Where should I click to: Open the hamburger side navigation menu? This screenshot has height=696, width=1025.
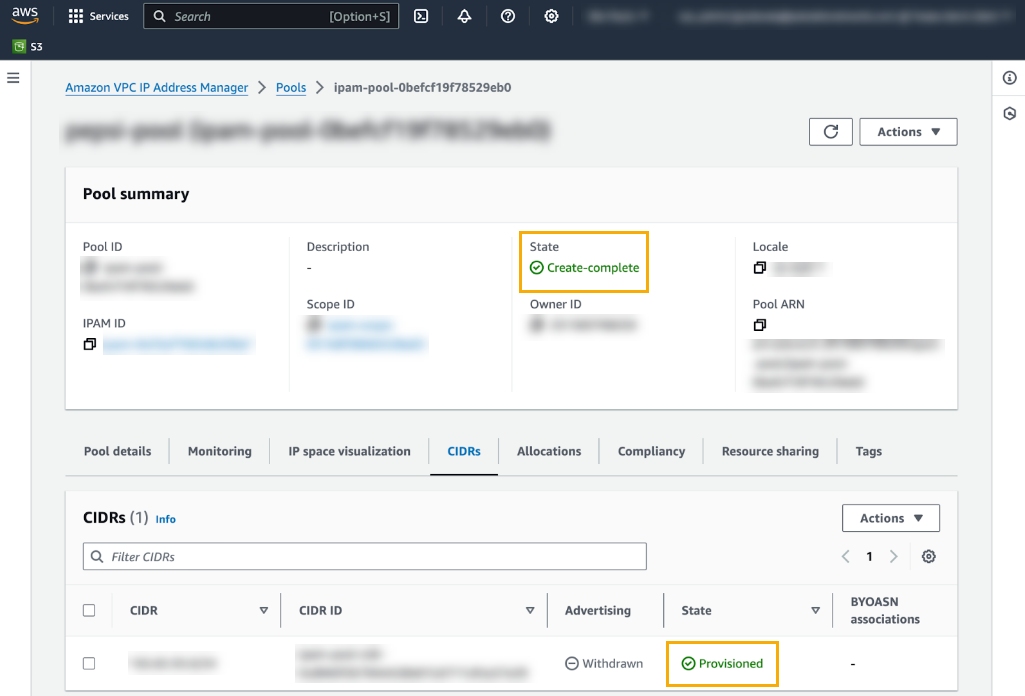13,77
